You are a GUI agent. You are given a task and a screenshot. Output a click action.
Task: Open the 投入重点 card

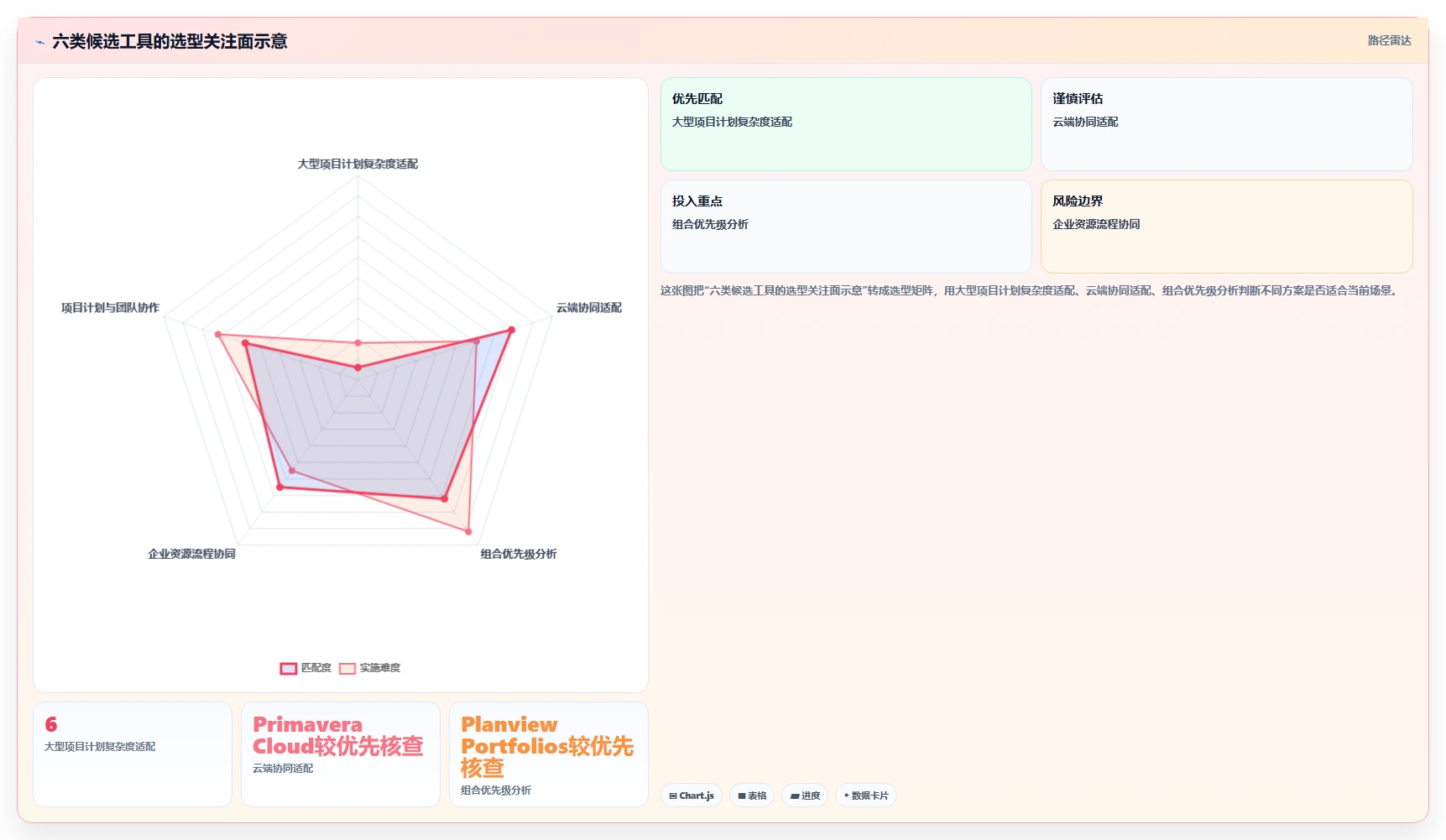(846, 227)
